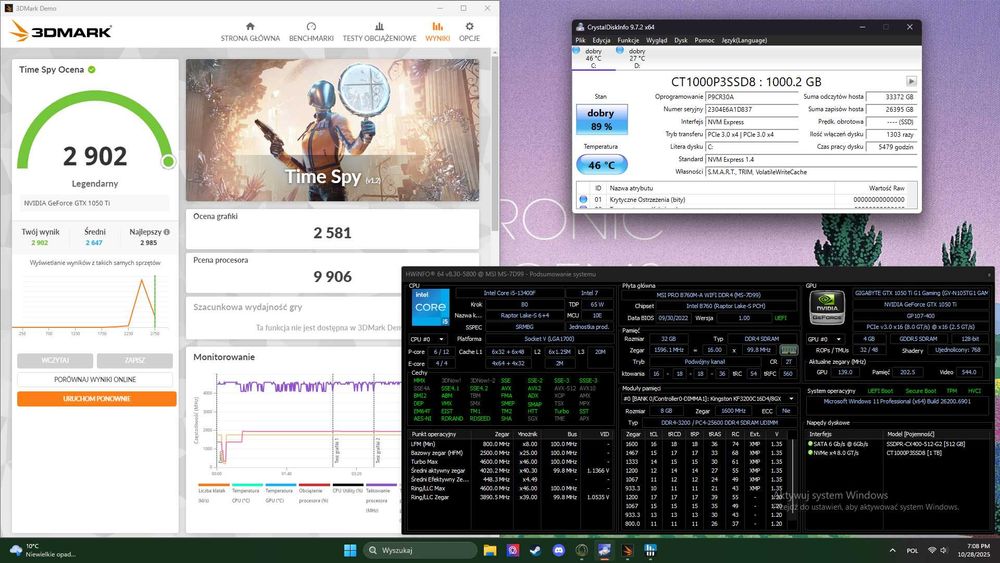This screenshot has height=563, width=1000.
Task: Click CPU score value 9 906
Action: pyautogui.click(x=332, y=277)
